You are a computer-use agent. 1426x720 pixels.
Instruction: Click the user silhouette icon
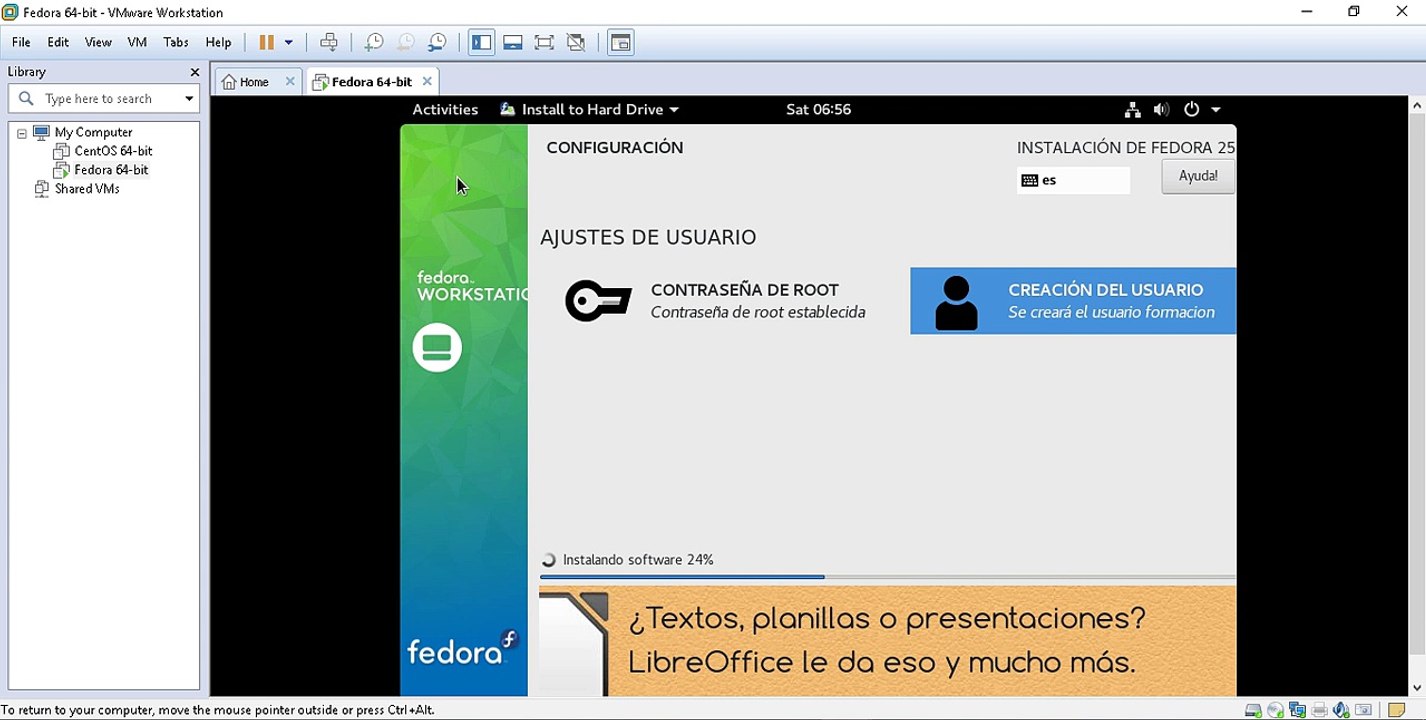point(956,303)
